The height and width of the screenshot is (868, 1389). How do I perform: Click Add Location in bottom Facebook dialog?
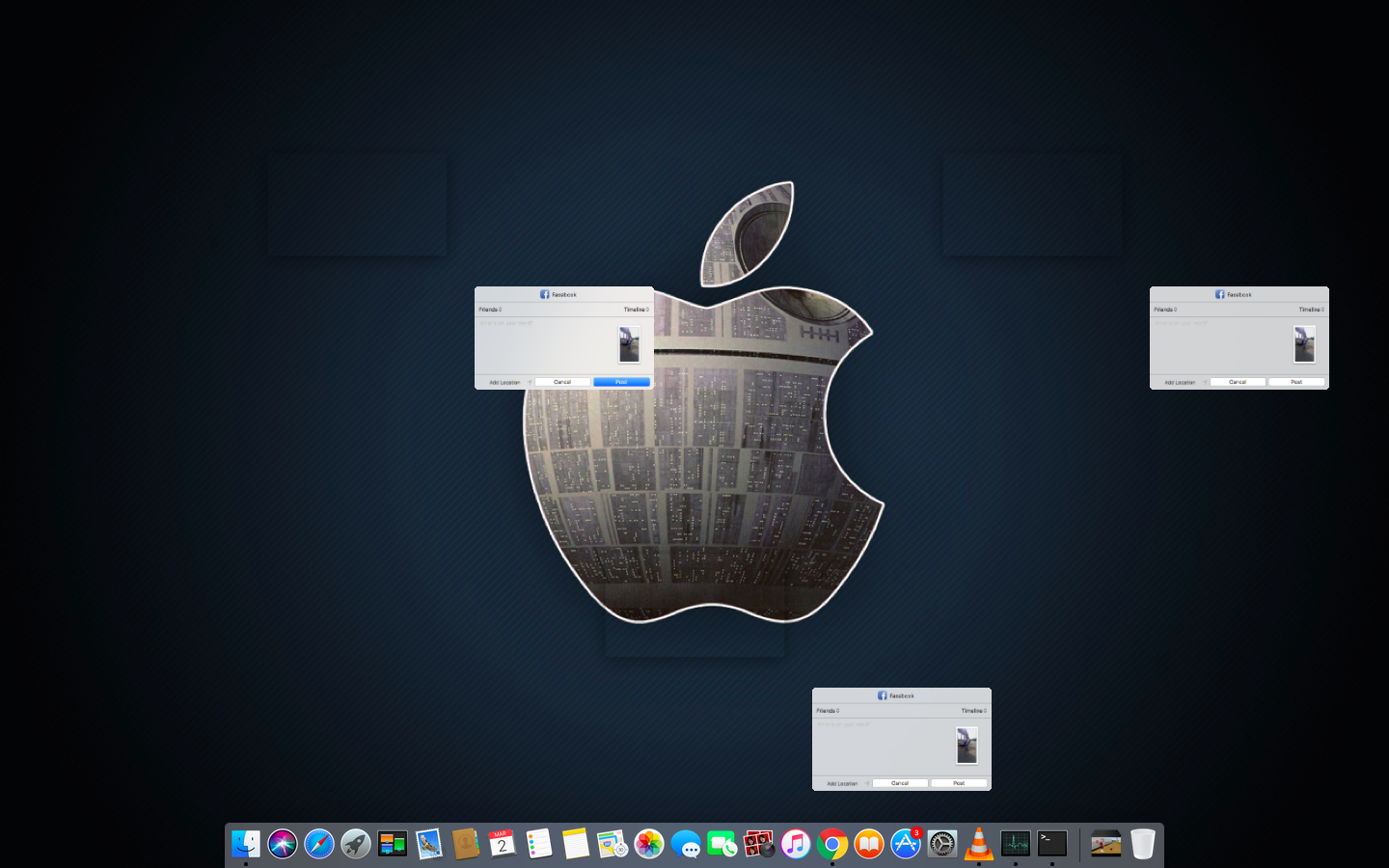842,783
